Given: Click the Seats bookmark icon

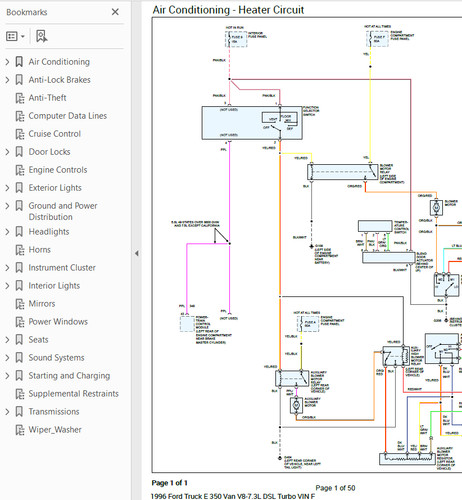Looking at the screenshot, I should pos(19,340).
